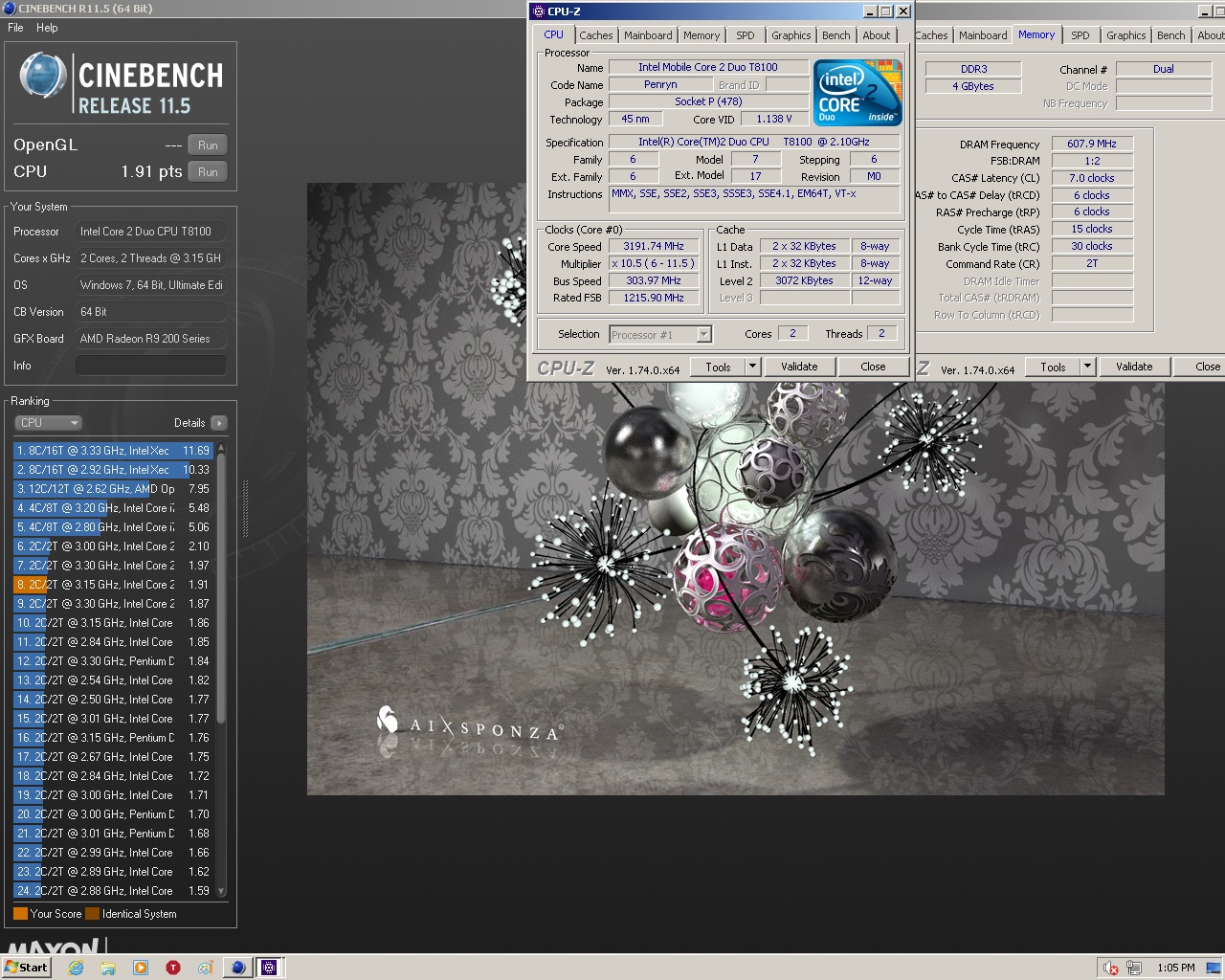Select SPD tab in background CPU-Z window
This screenshot has width=1225, height=980.
pos(1080,35)
